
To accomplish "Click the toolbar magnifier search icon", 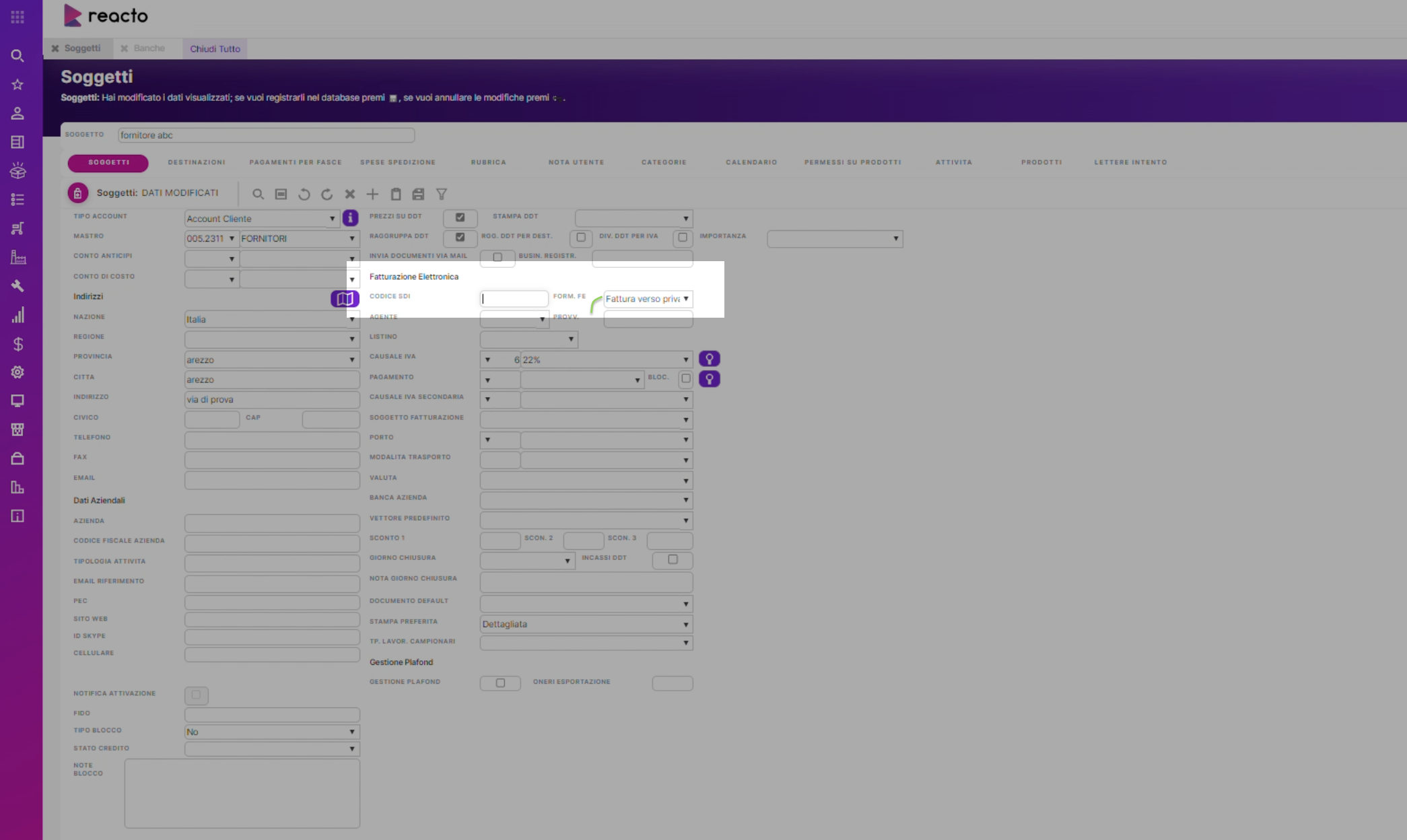I will 258,194.
